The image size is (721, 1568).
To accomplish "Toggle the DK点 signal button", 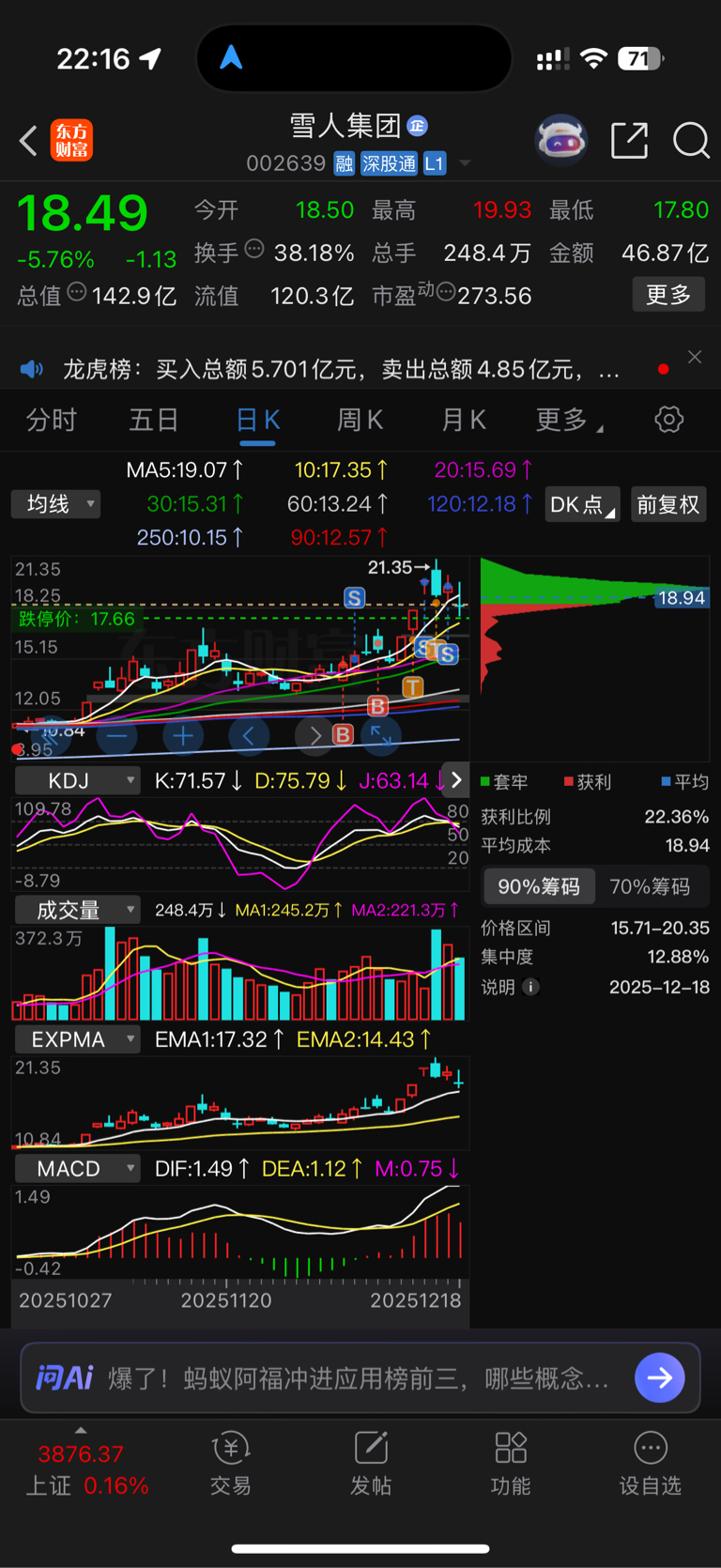I will [582, 504].
